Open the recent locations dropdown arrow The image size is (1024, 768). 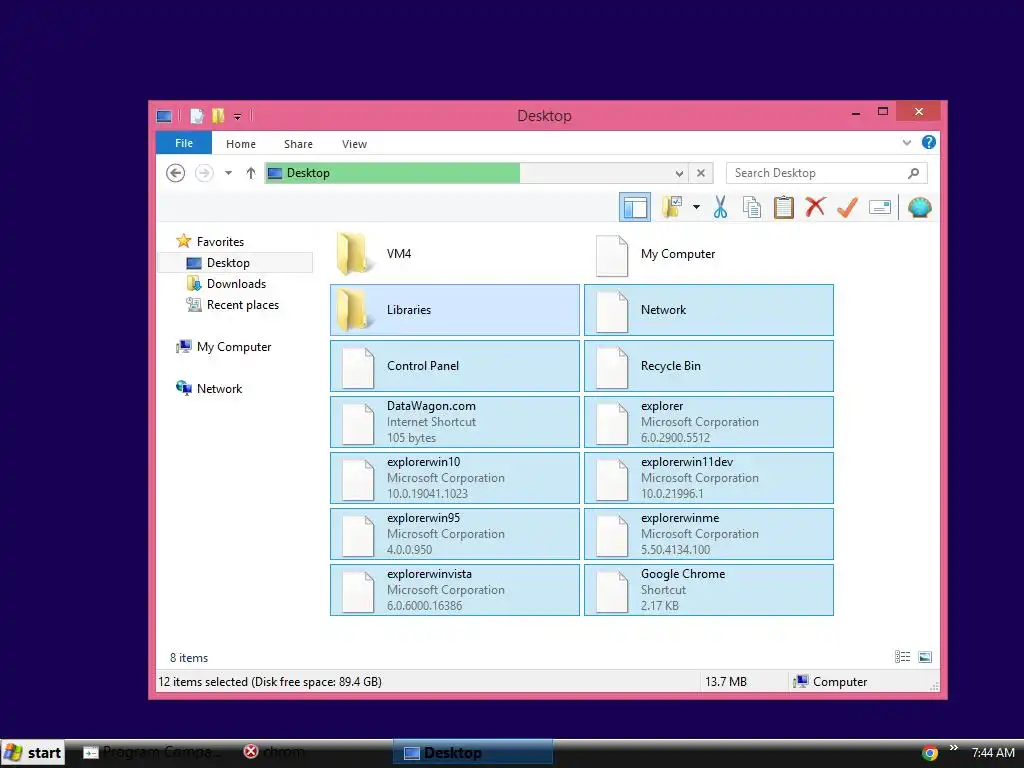pyautogui.click(x=228, y=173)
